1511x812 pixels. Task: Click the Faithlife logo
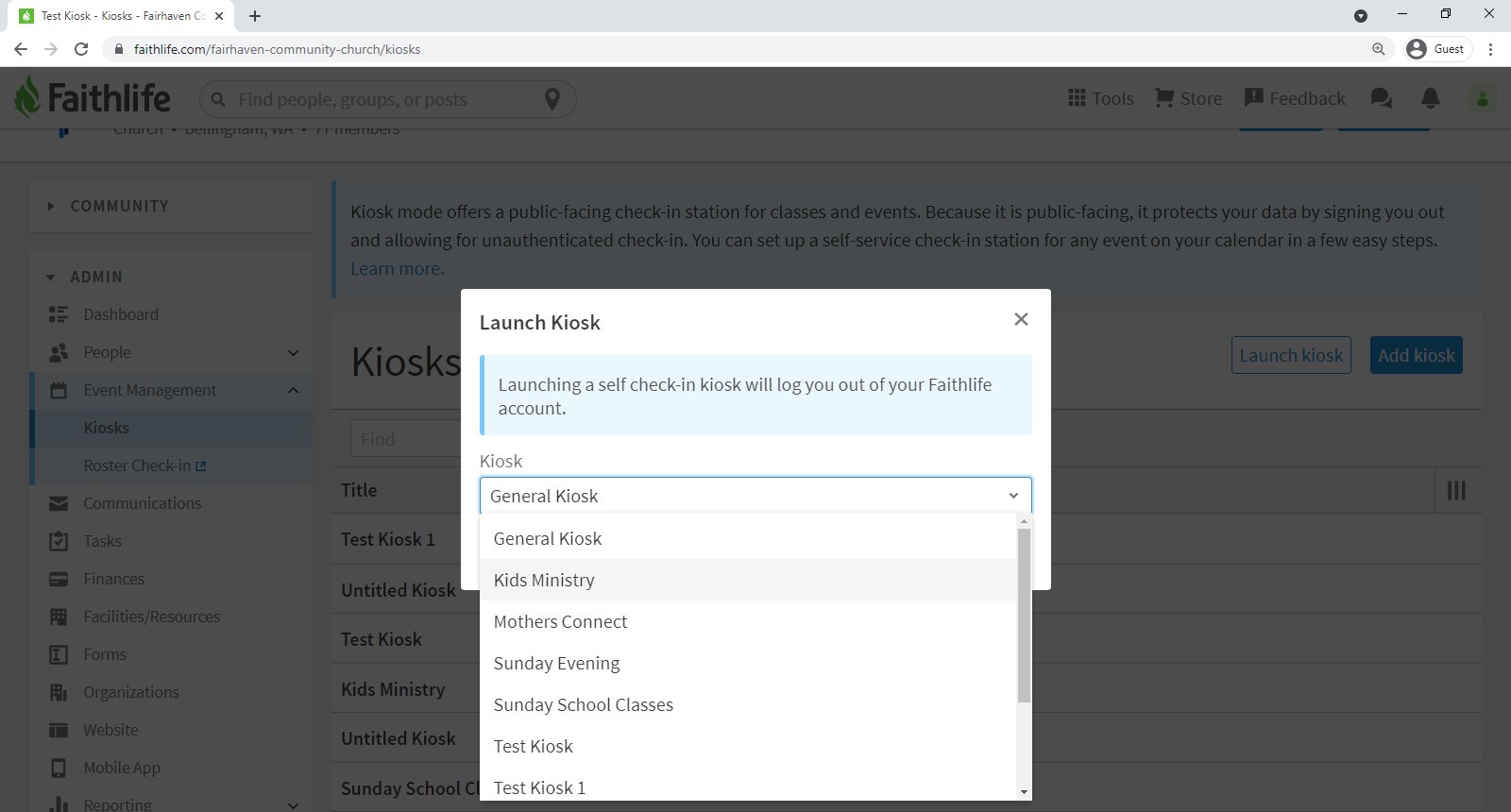93,97
